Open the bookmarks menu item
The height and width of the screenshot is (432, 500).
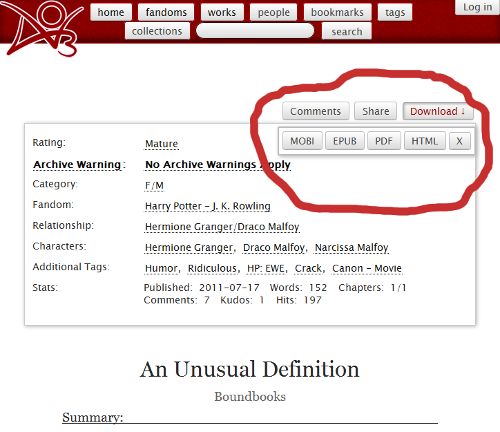point(337,12)
